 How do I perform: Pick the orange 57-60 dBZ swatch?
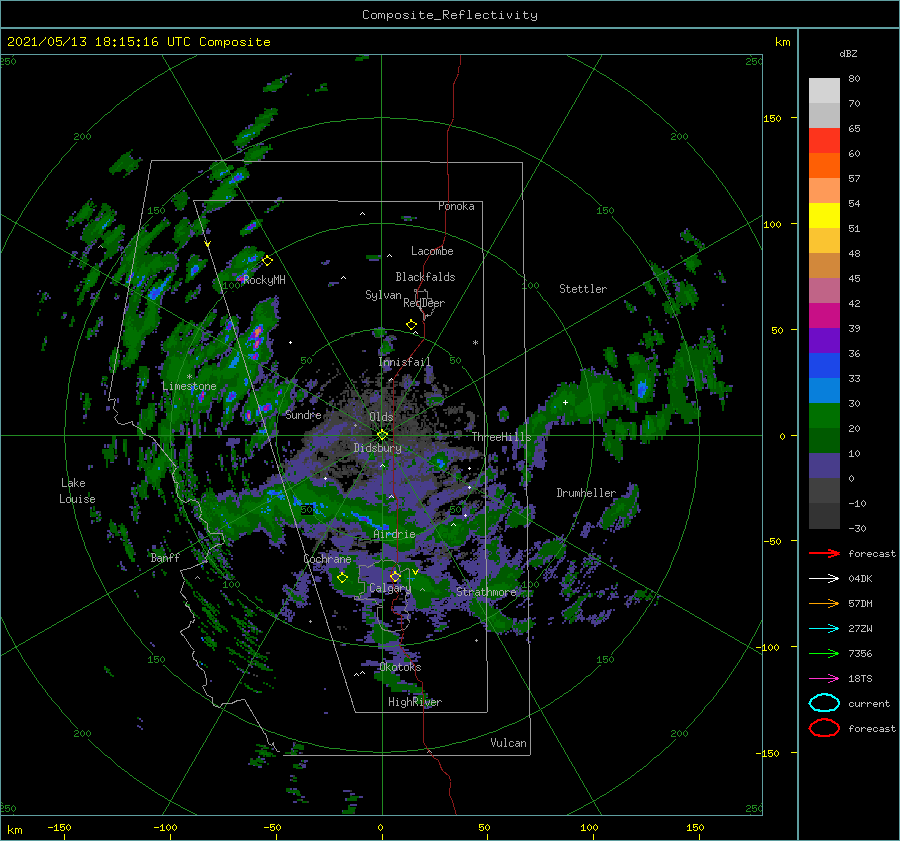(824, 166)
